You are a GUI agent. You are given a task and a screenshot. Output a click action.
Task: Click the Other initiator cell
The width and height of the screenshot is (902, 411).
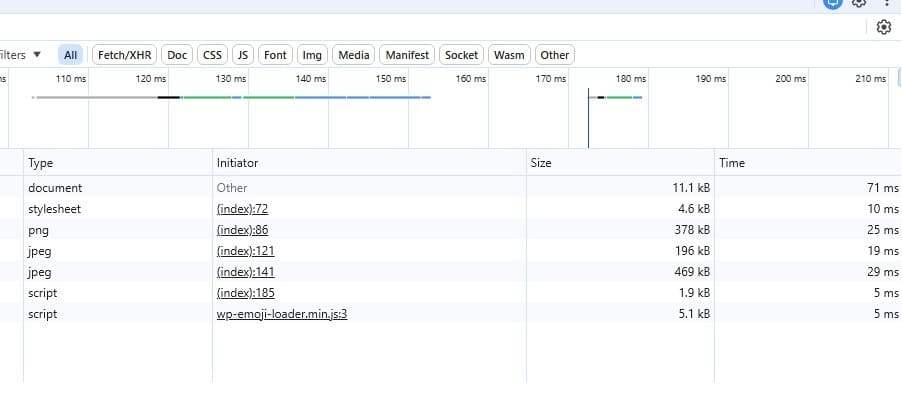[x=369, y=188]
